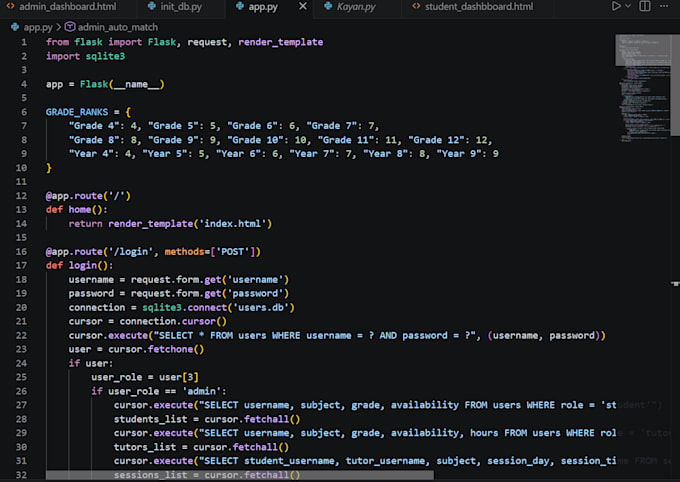
Task: Open the init_db.py tab
Action: pyautogui.click(x=180, y=7)
